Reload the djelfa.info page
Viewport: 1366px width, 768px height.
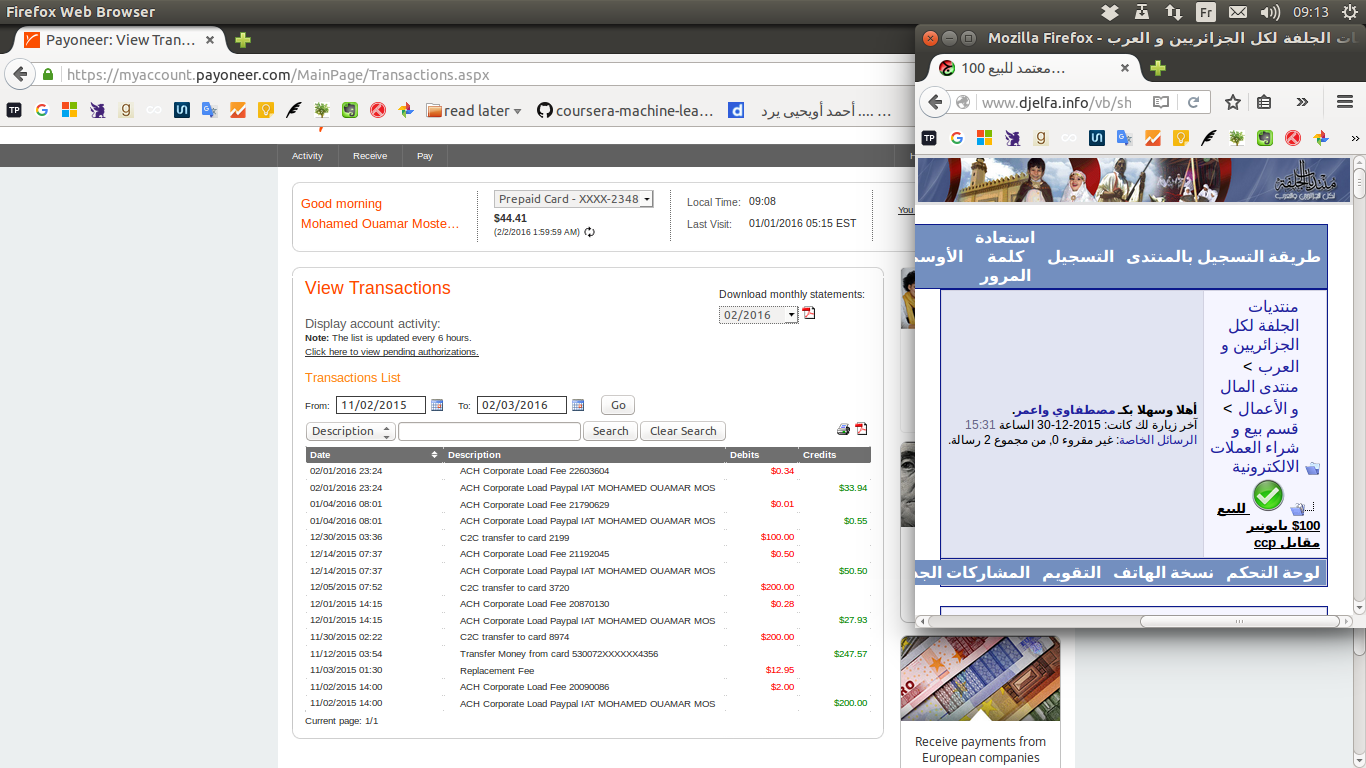[1193, 102]
